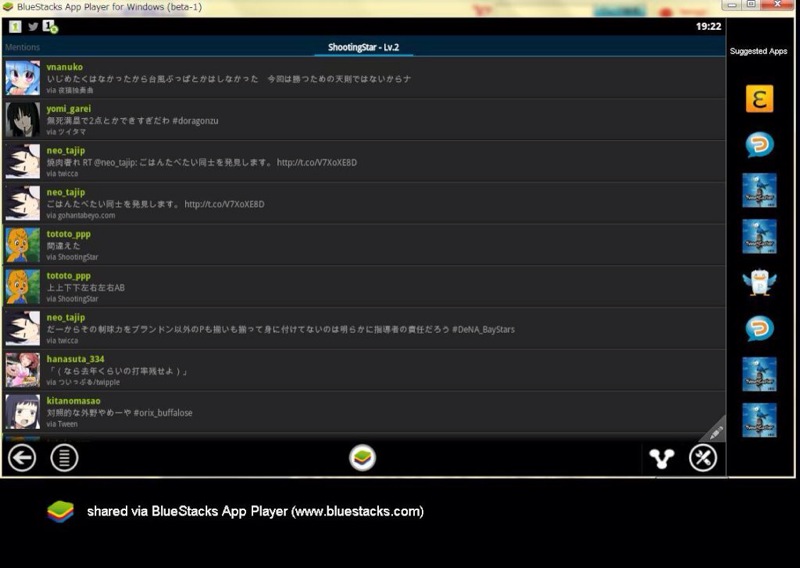Tap the #doragonzu hashtag
The height and width of the screenshot is (568, 800).
click(195, 120)
